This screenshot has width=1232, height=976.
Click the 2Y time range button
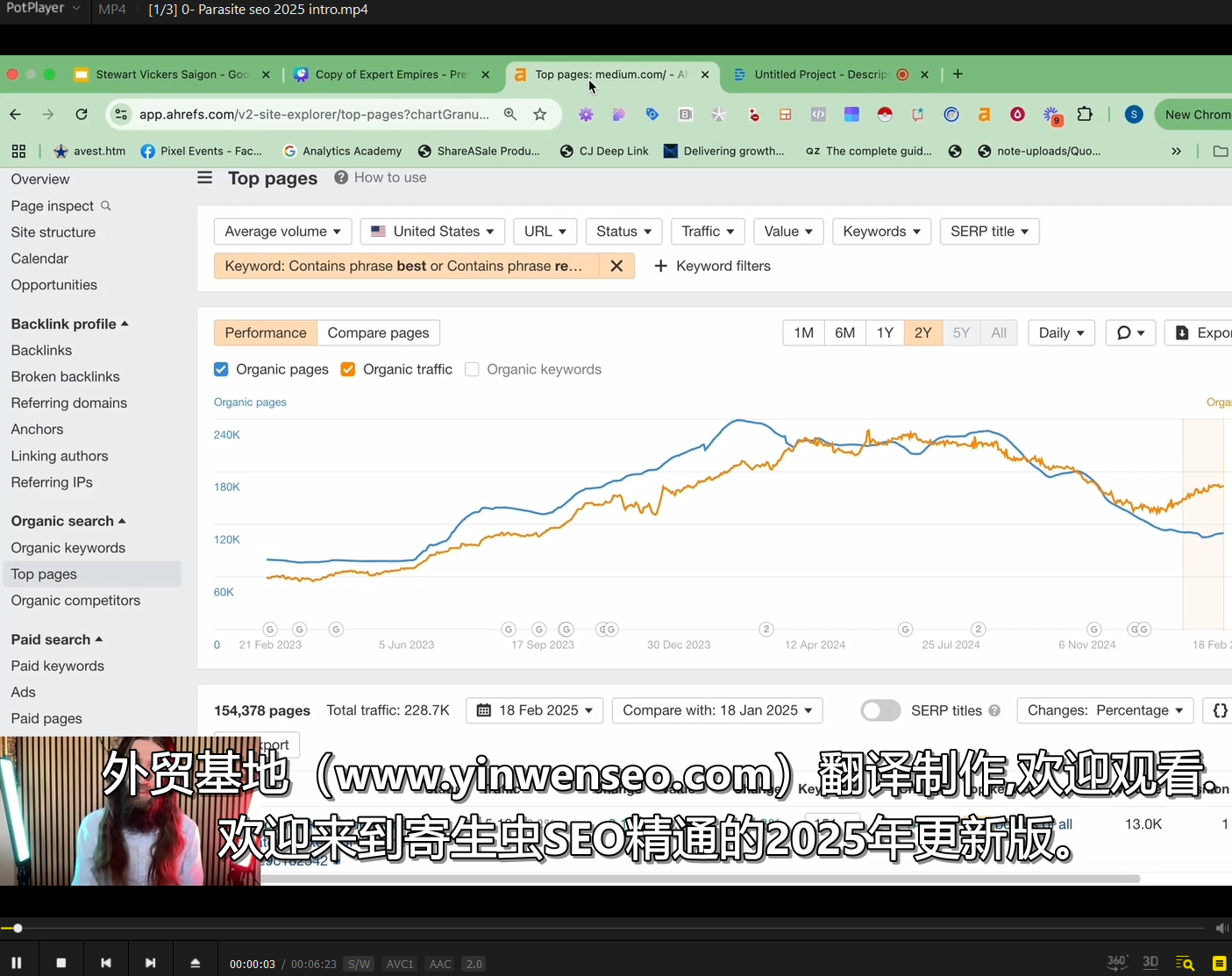tap(922, 332)
